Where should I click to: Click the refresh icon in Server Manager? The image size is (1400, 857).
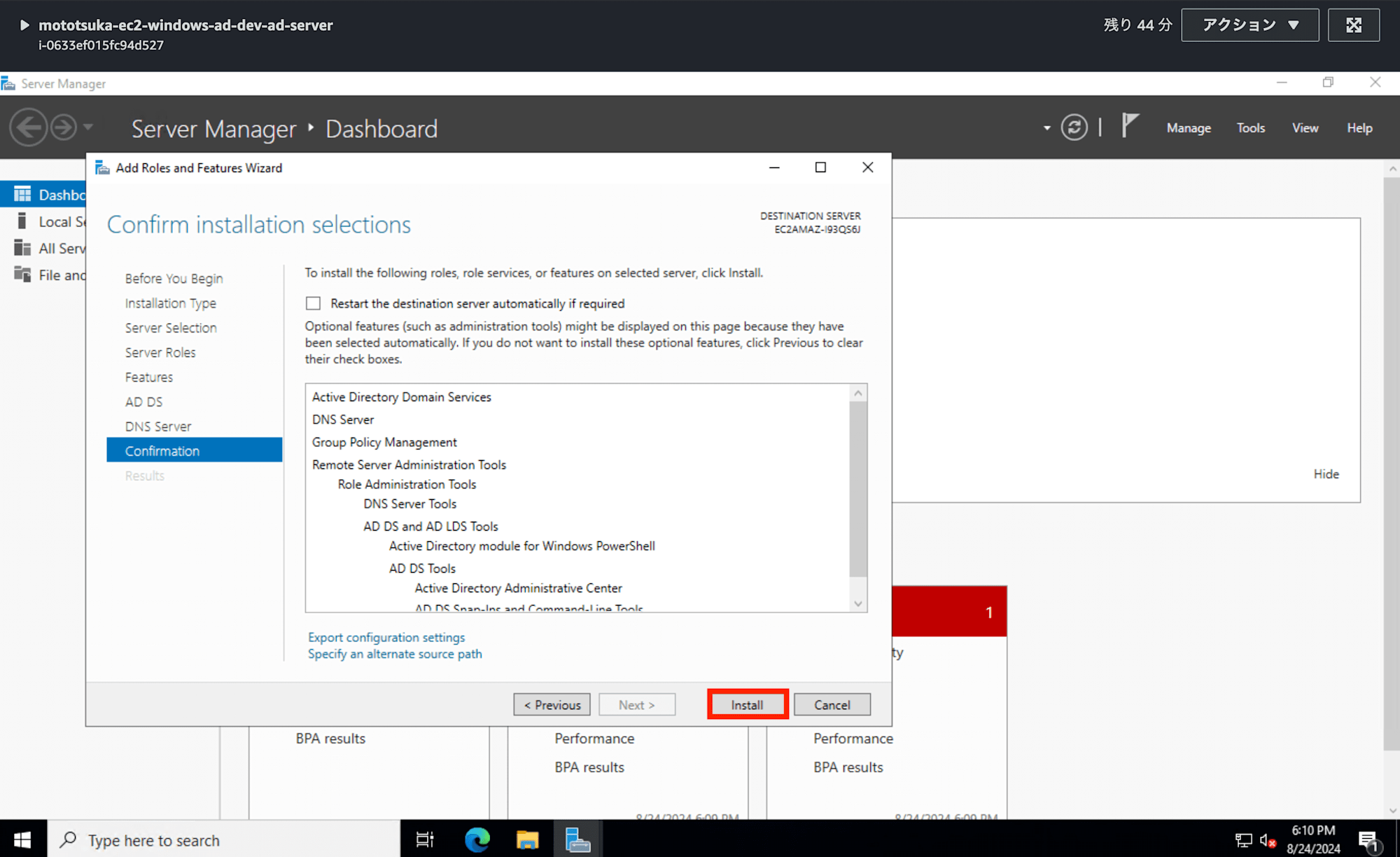(x=1074, y=128)
